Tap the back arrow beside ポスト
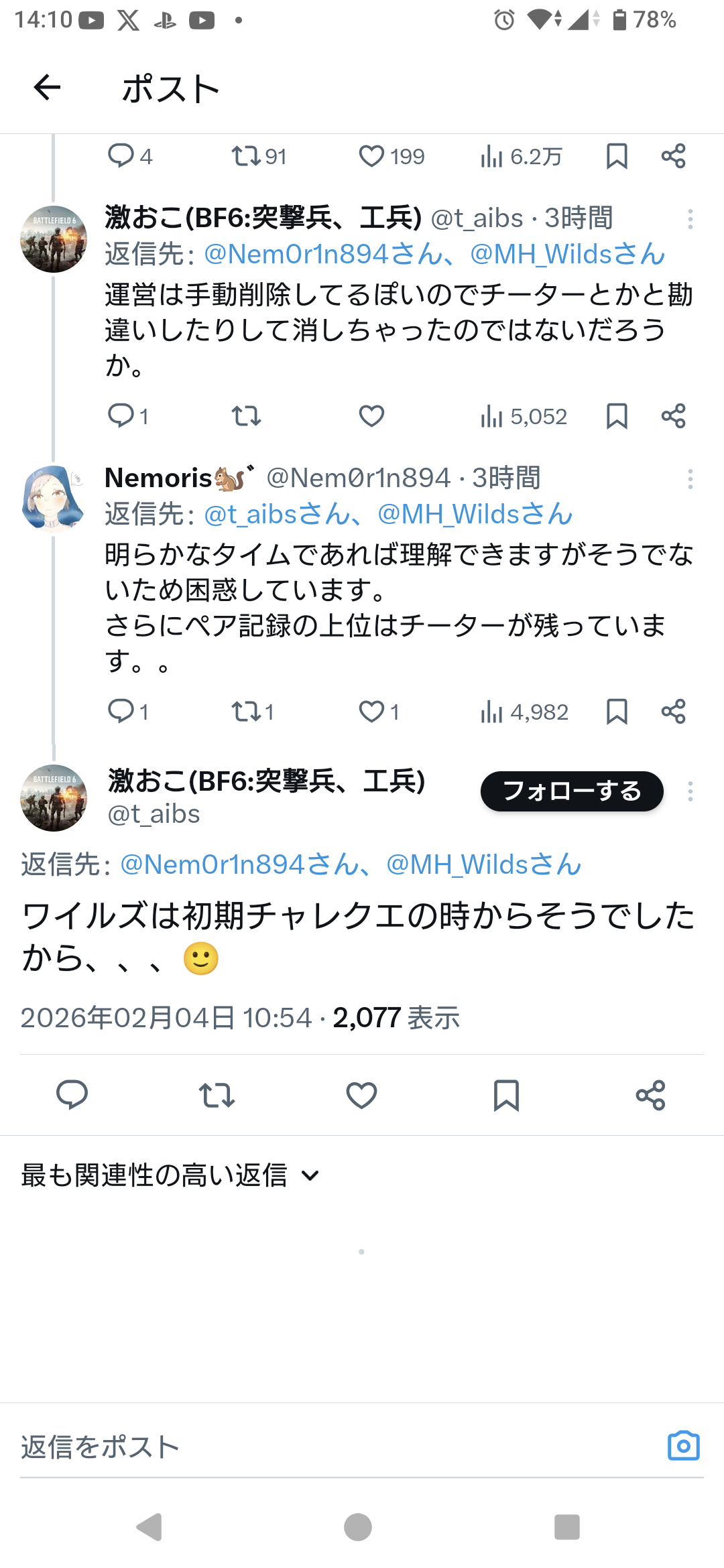This screenshot has height=1568, width=724. point(47,88)
